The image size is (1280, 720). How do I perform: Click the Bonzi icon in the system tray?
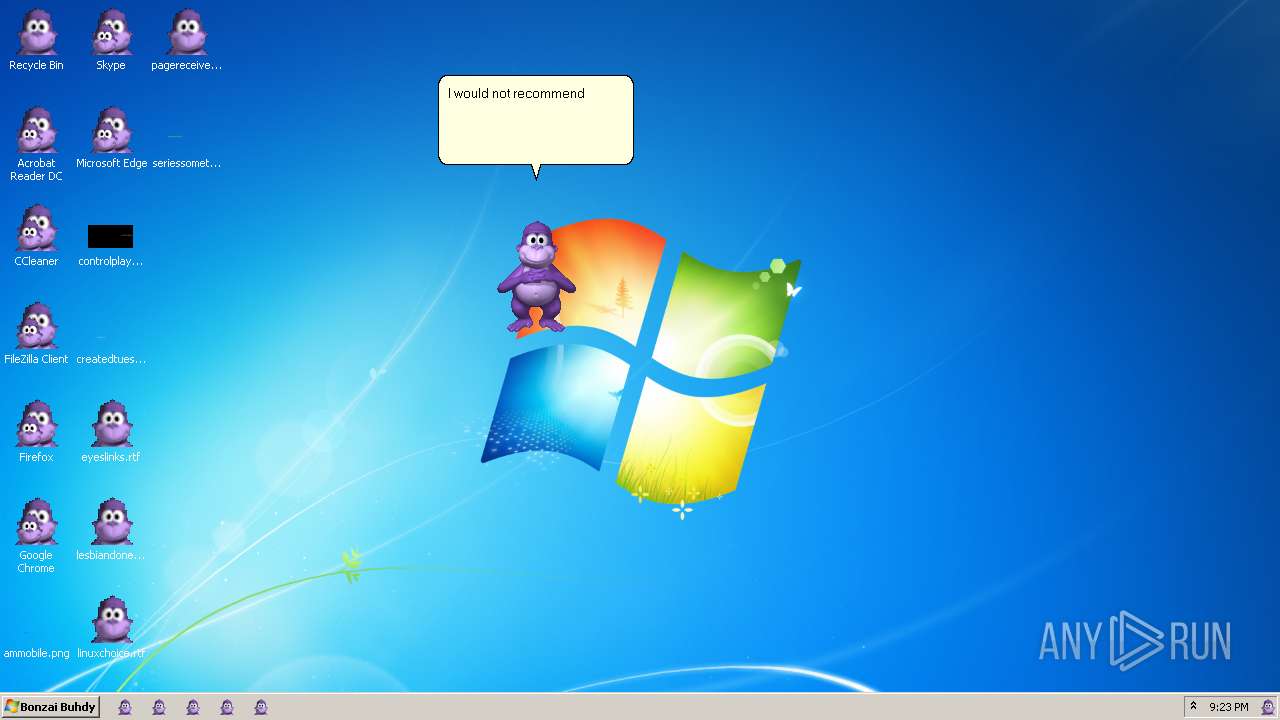pyautogui.click(x=1268, y=707)
